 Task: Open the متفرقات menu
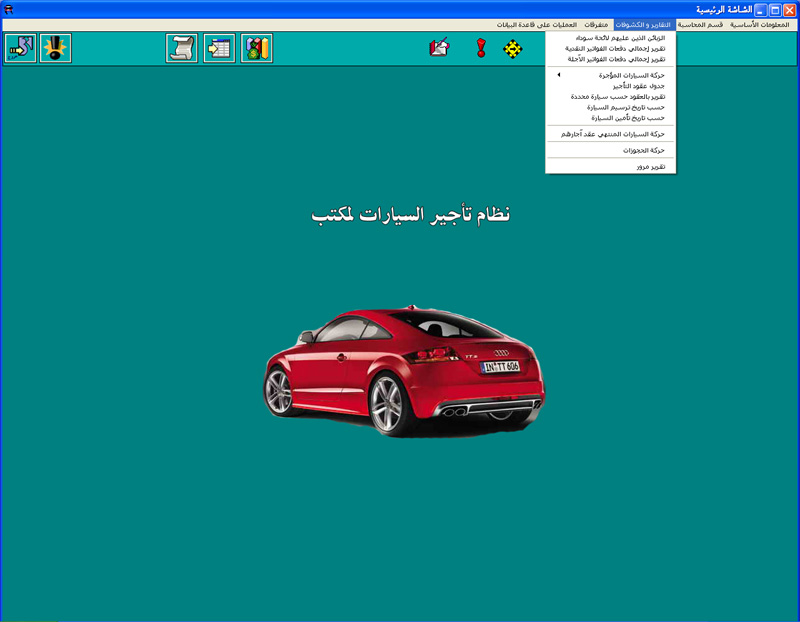pos(595,24)
